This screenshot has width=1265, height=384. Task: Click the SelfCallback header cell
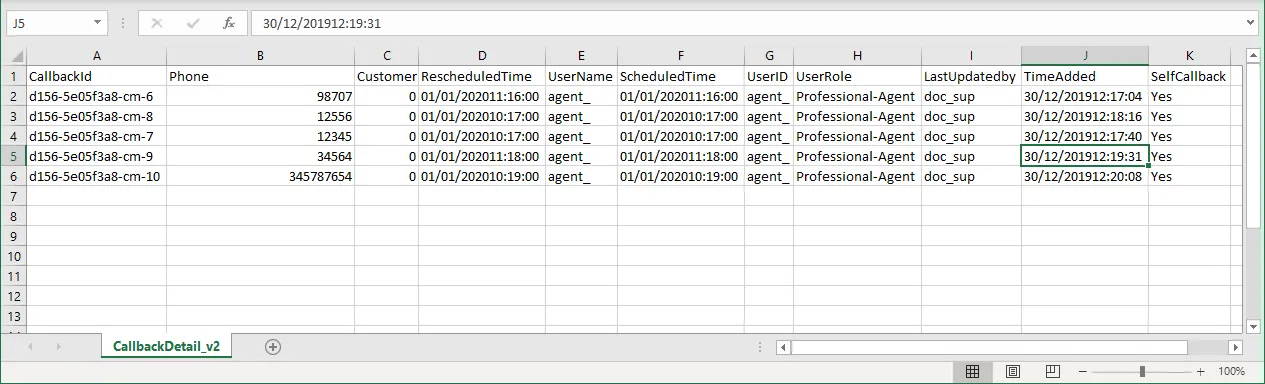1190,76
